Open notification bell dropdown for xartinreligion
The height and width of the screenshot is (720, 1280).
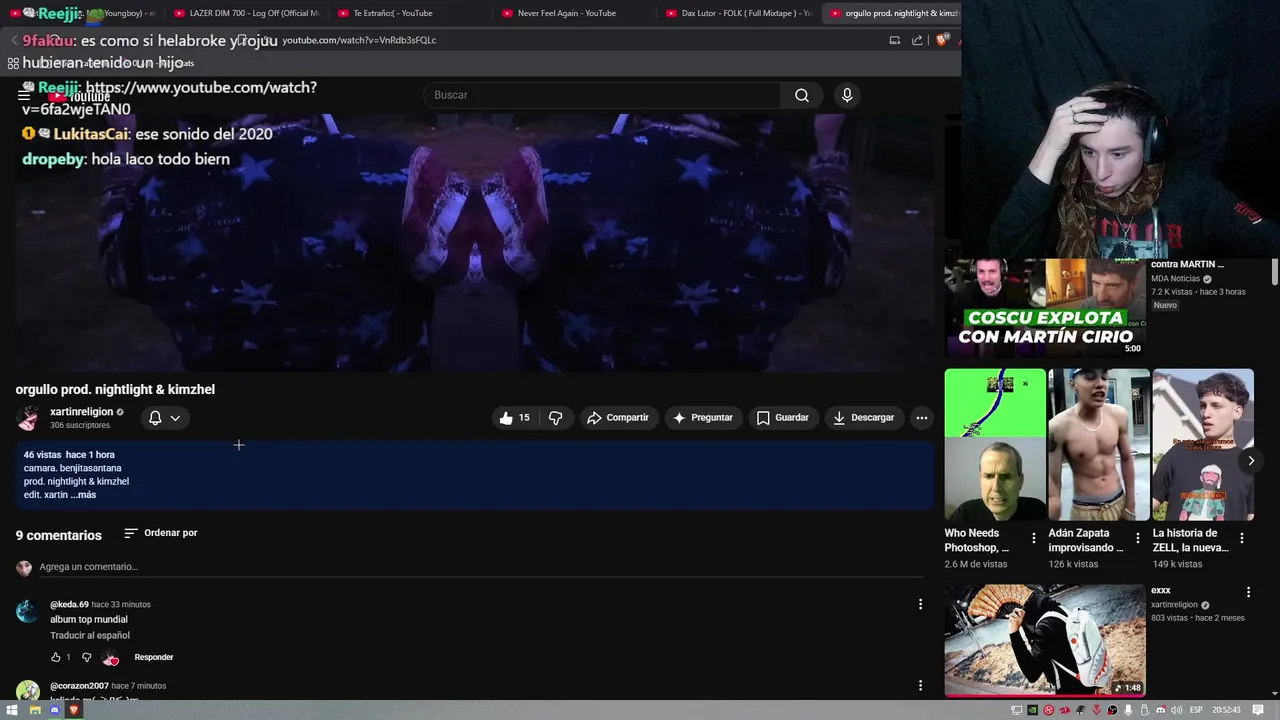click(165, 418)
